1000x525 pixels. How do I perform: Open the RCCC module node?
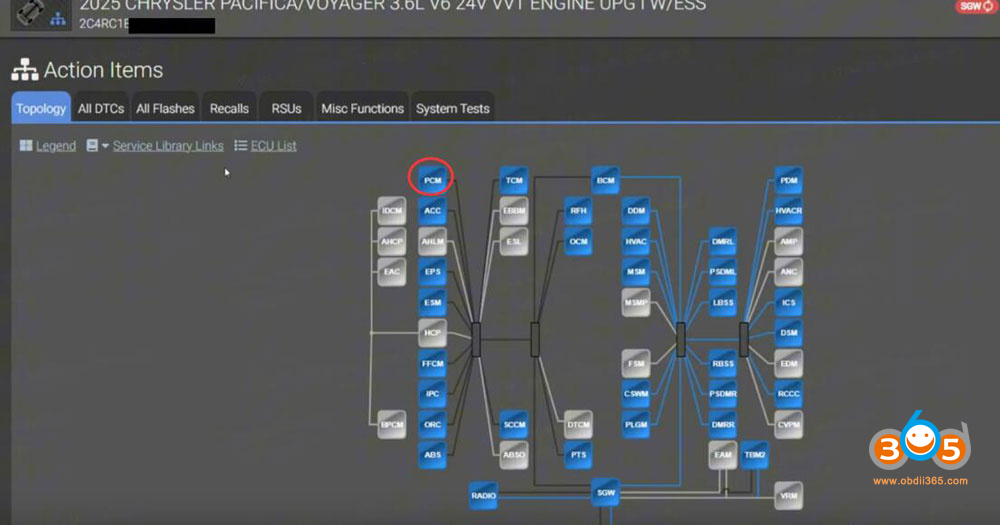click(788, 394)
